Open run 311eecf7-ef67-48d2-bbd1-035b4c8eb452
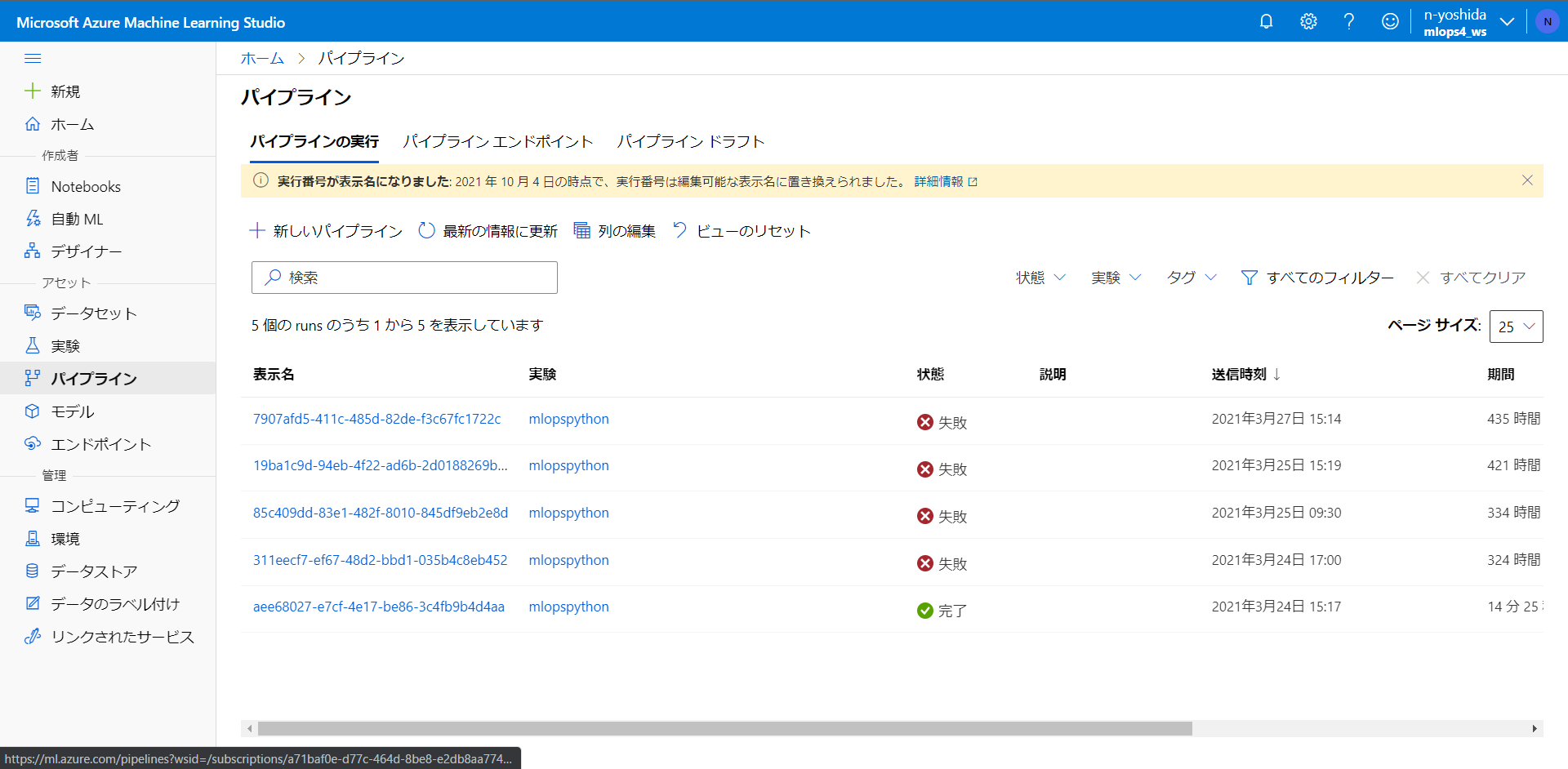The width and height of the screenshot is (1568, 769). coord(380,560)
